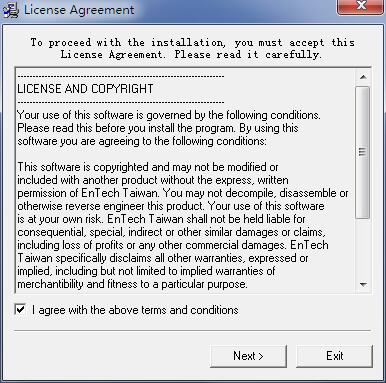Click the scrollbar track below the thumb
386x383 pixels.
tap(363, 248)
